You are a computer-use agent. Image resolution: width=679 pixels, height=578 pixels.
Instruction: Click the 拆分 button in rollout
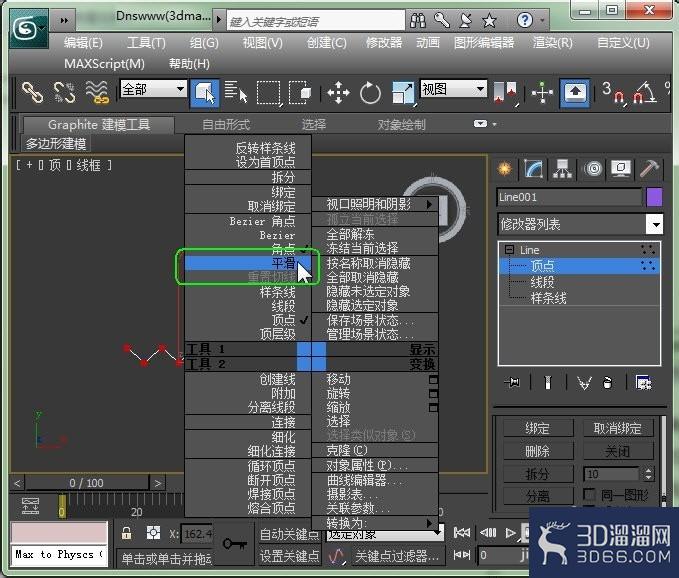(x=537, y=474)
